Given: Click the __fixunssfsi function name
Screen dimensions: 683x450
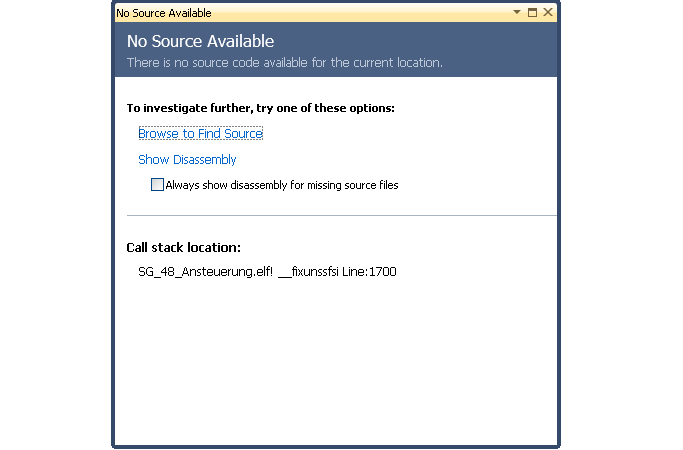Looking at the screenshot, I should pos(308,272).
